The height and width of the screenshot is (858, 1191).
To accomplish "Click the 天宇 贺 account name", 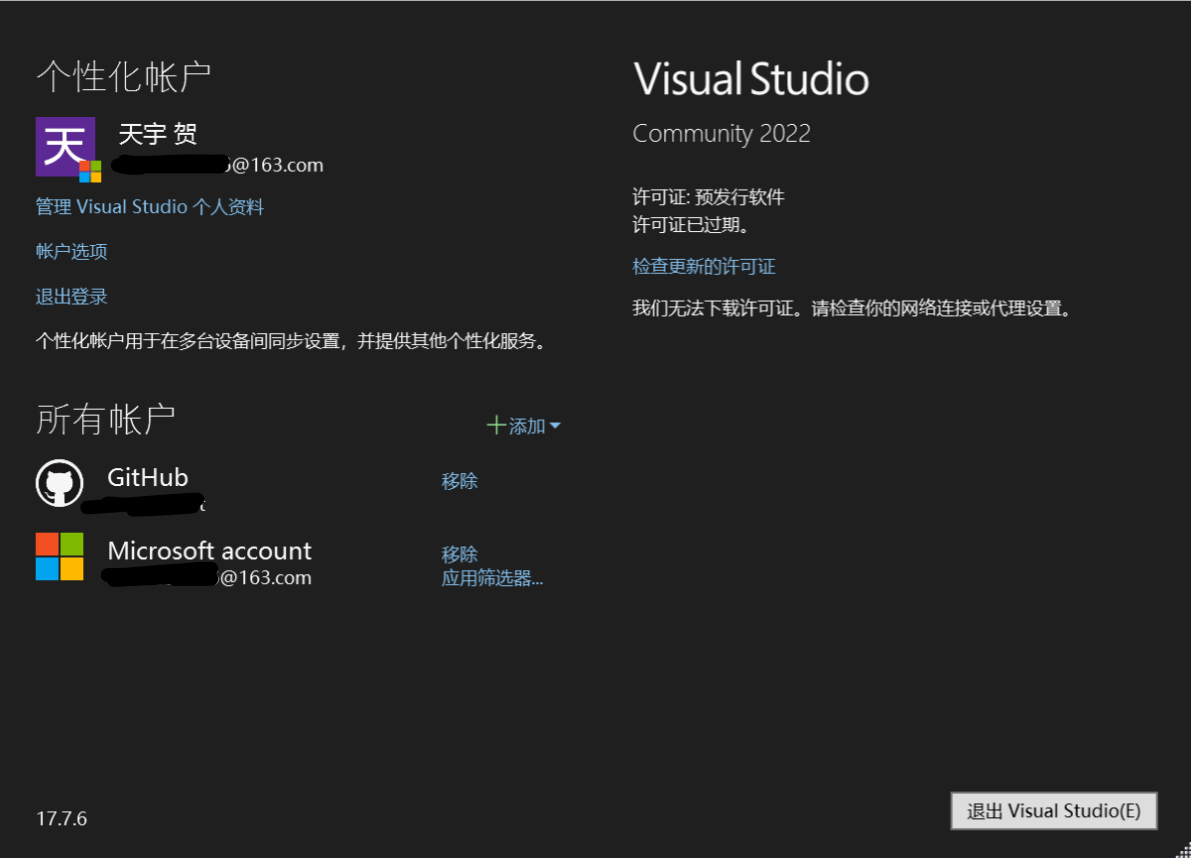I will (x=158, y=134).
